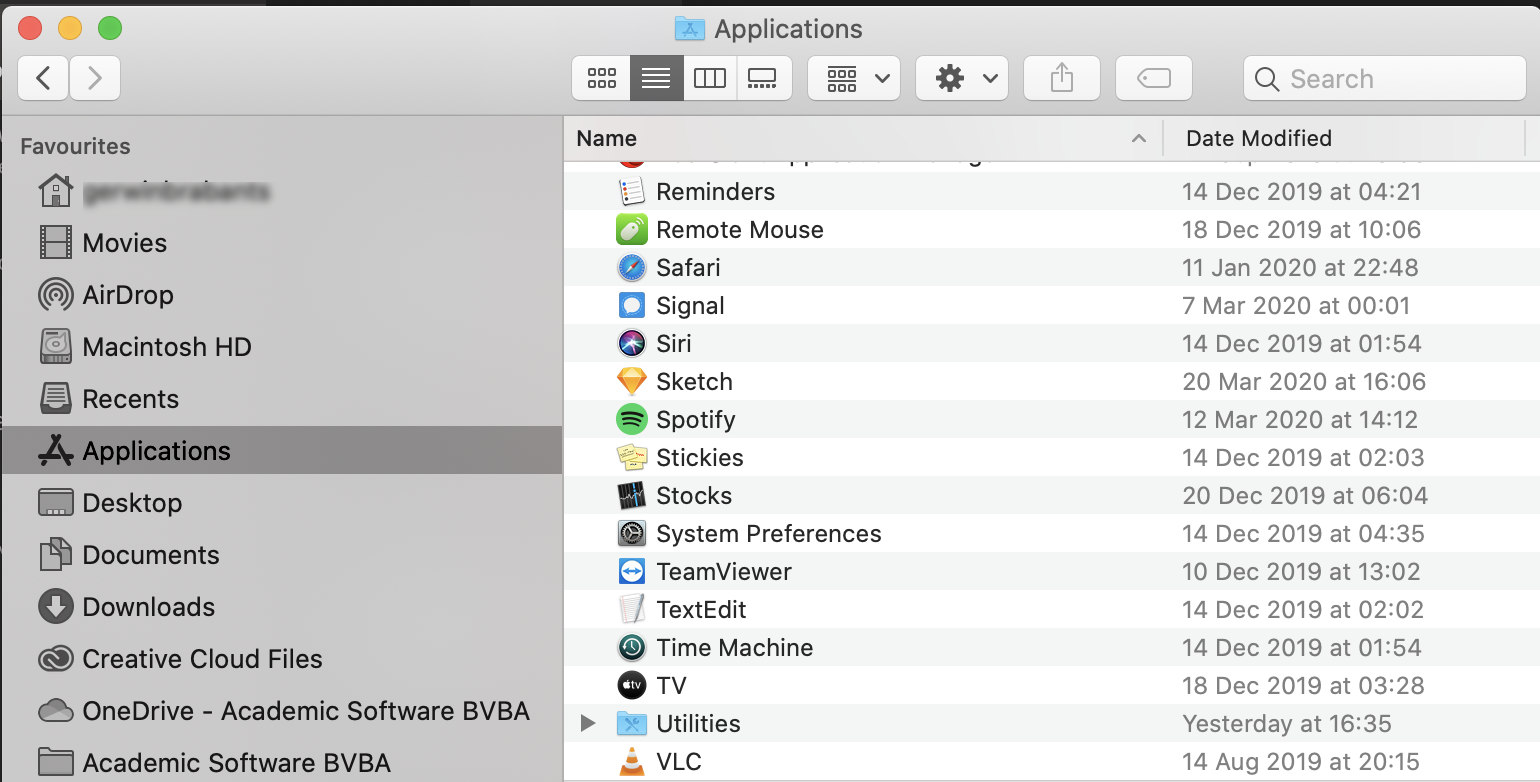Open OneDrive - Academic Software BVBA
This screenshot has height=782, width=1540.
click(x=284, y=711)
